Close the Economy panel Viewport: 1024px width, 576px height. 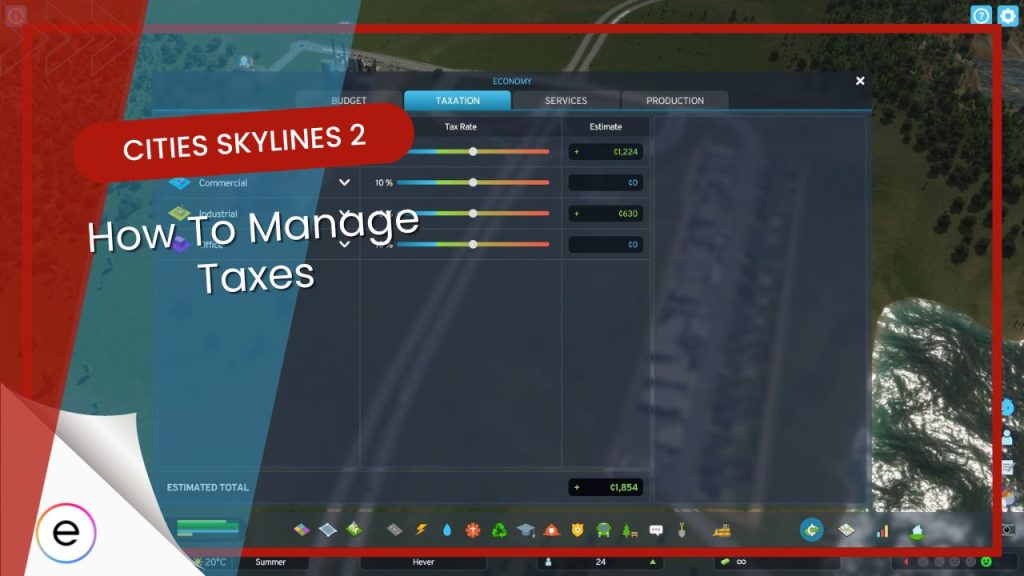pyautogui.click(x=860, y=81)
